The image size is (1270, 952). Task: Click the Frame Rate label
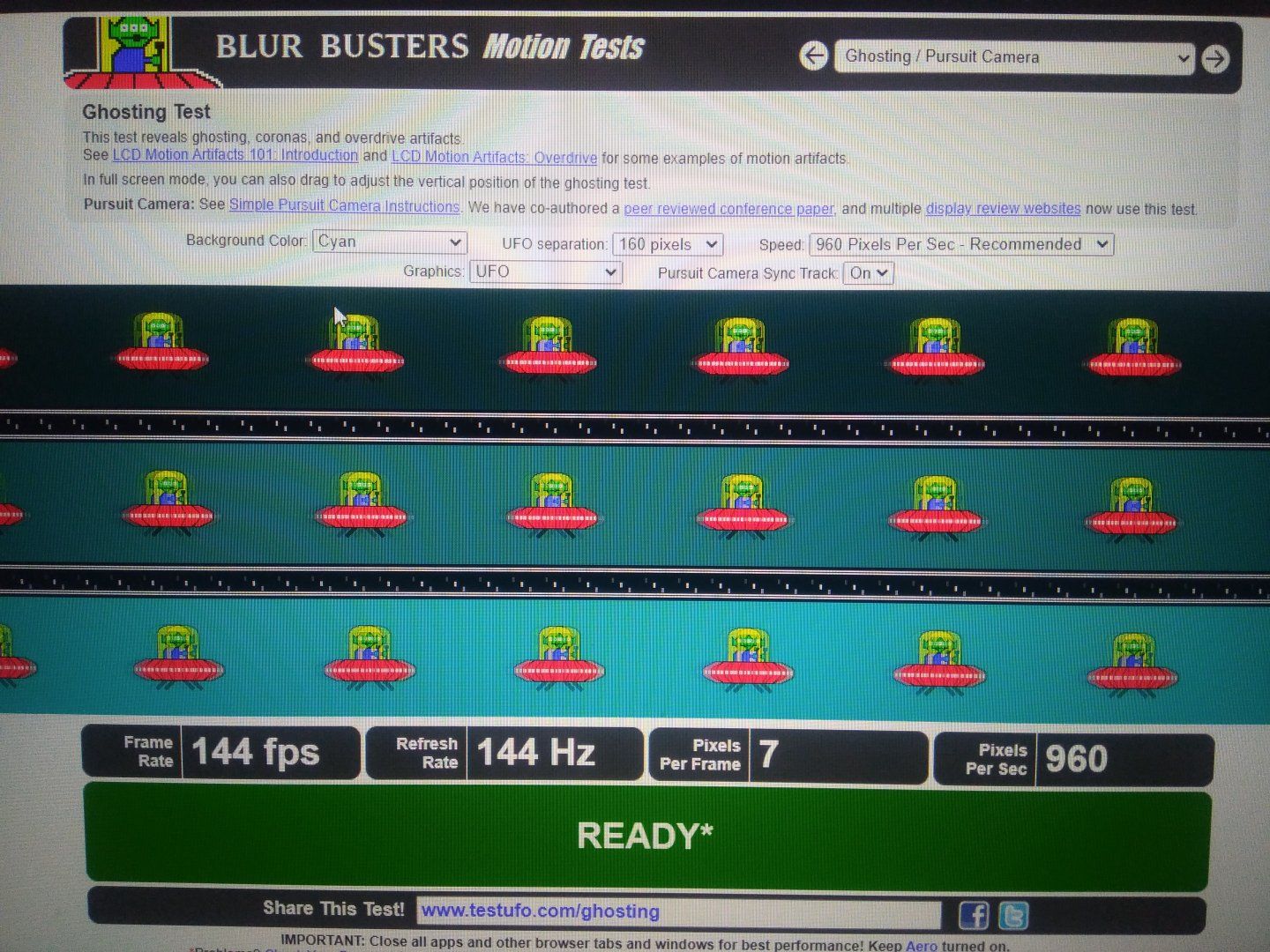pyautogui.click(x=148, y=752)
